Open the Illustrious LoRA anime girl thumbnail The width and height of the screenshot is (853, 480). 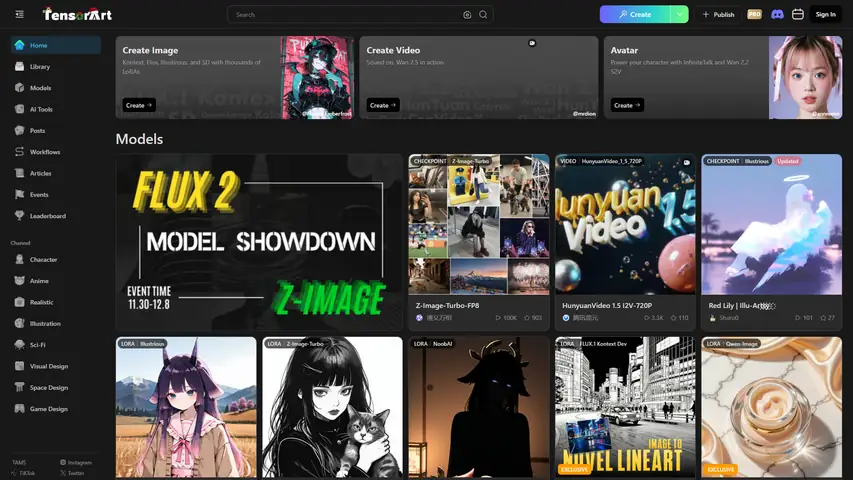pos(186,407)
